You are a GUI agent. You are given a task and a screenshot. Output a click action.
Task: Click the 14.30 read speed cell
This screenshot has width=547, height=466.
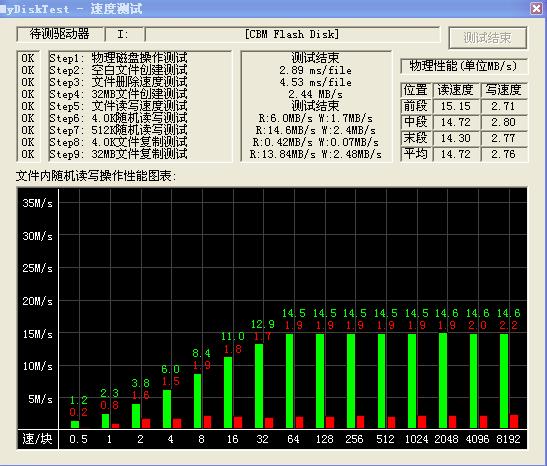456,138
